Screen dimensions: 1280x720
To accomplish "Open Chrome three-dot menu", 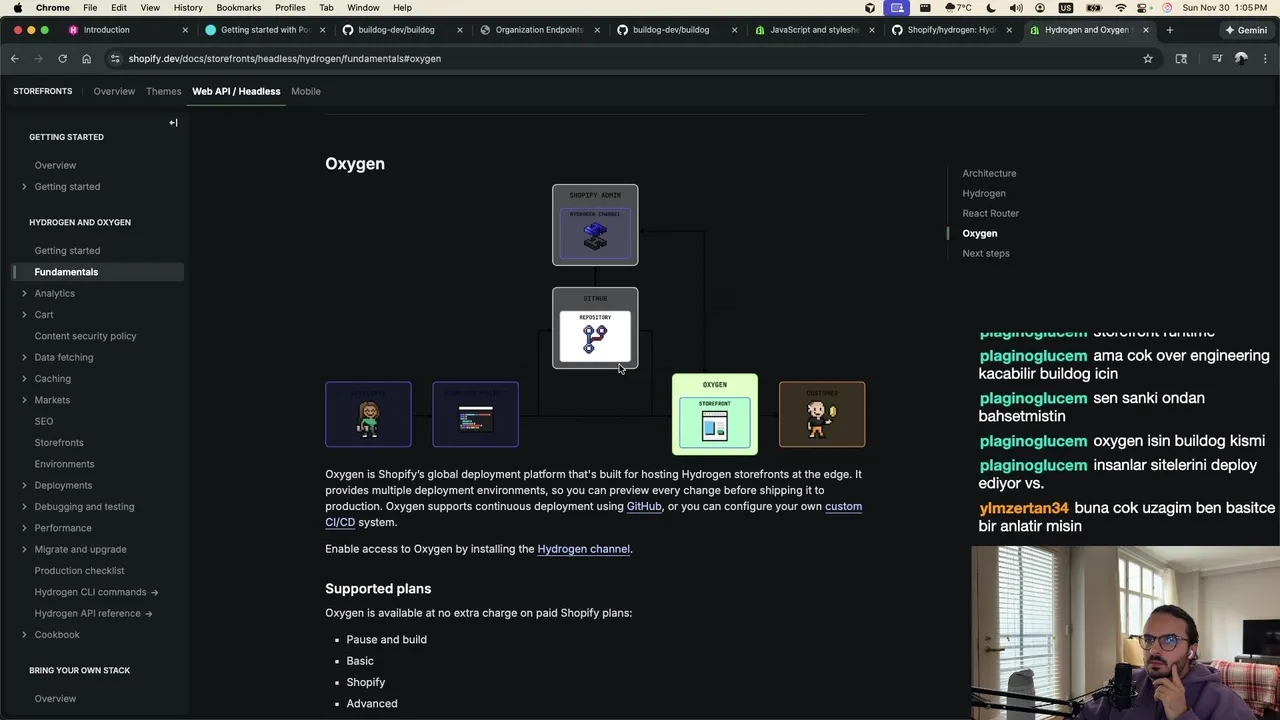I will (1265, 59).
